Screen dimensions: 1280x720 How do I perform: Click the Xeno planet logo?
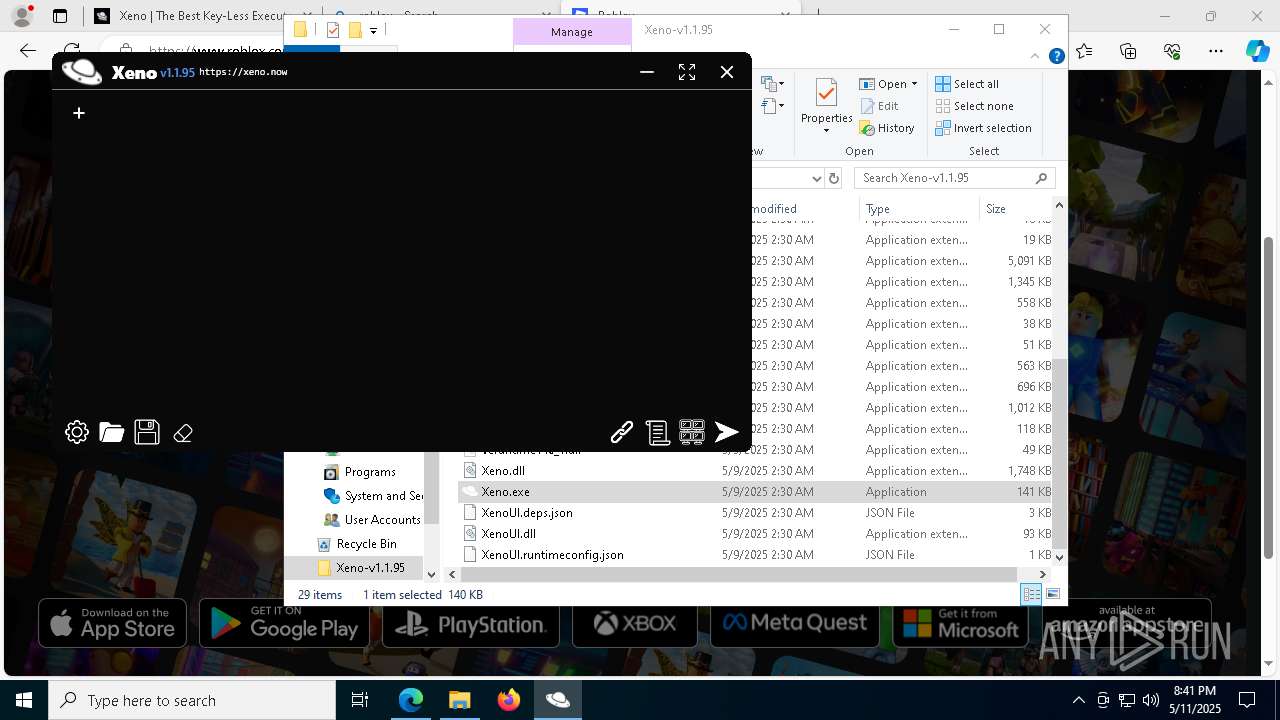(82, 72)
